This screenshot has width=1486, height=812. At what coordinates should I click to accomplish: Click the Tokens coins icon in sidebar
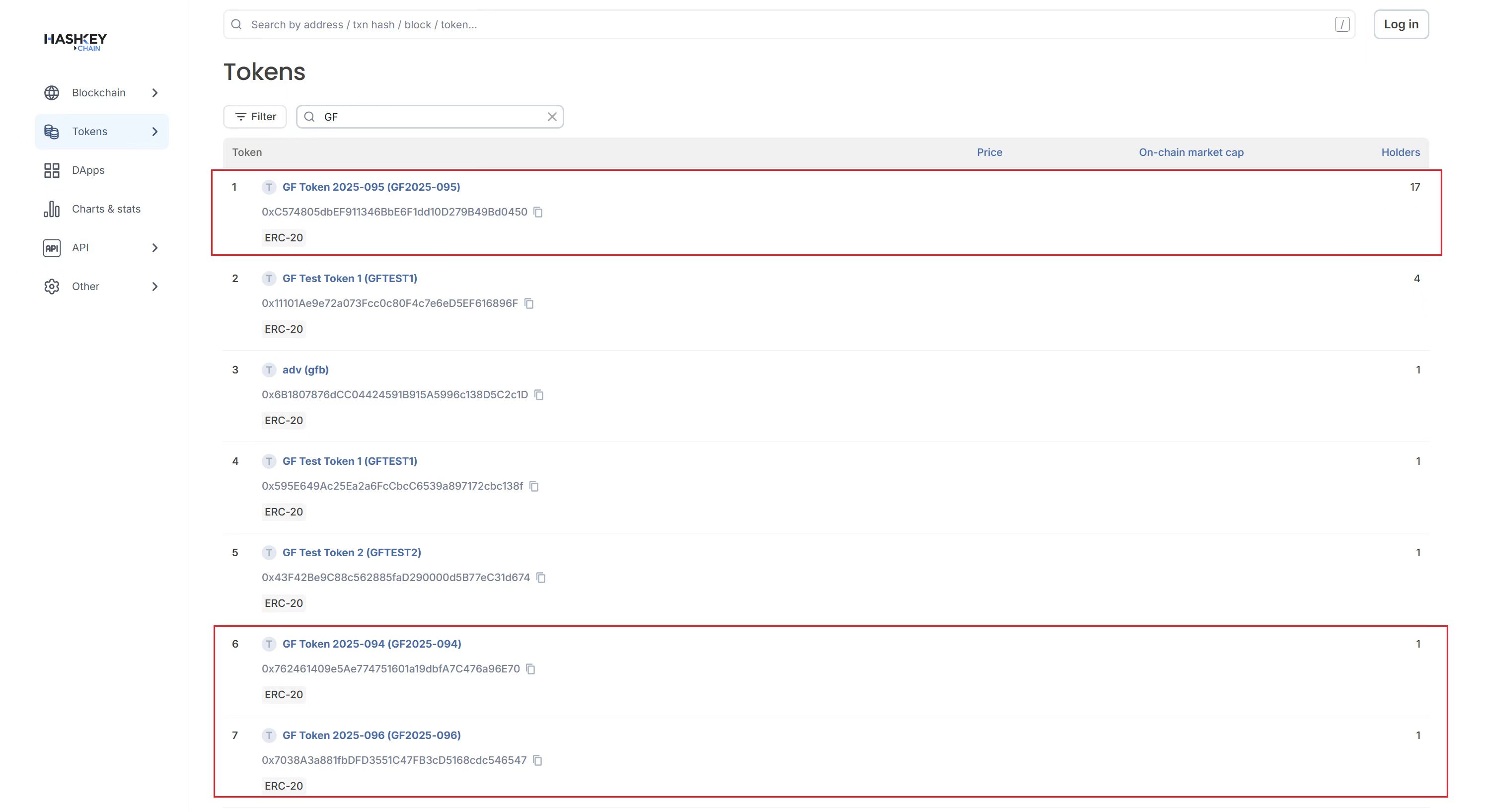tap(52, 132)
